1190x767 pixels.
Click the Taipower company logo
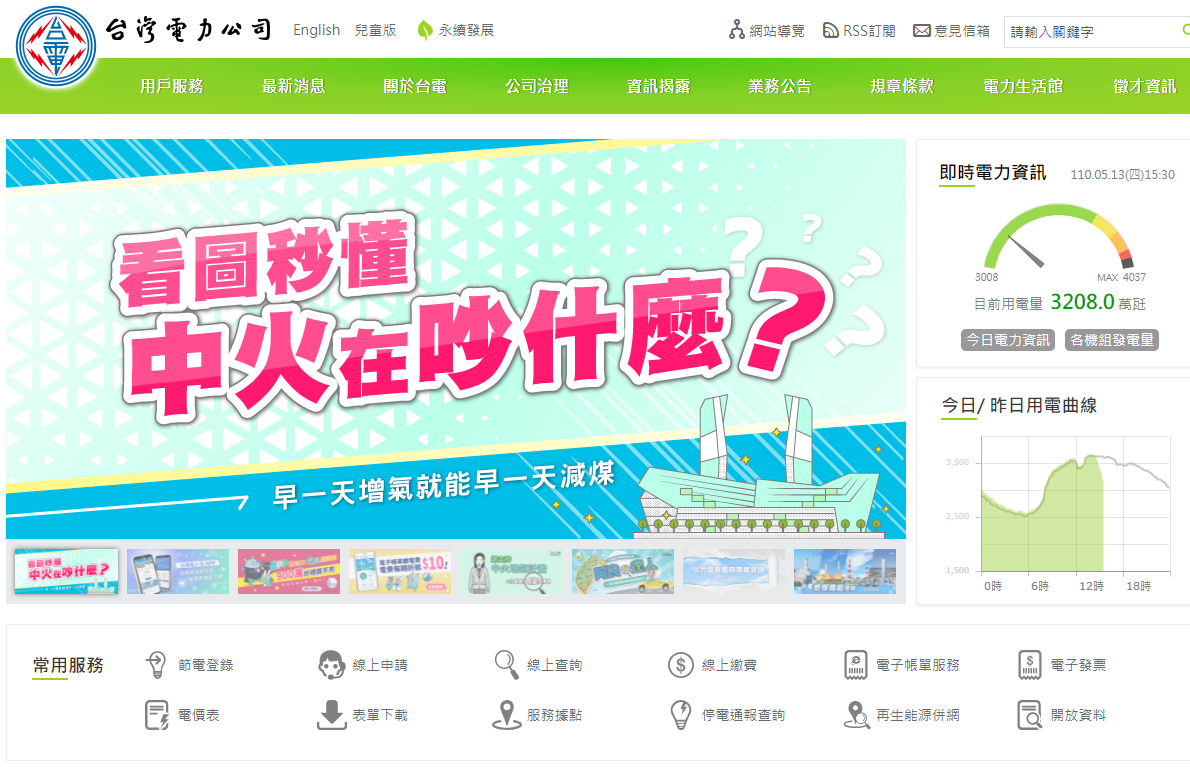tap(56, 47)
